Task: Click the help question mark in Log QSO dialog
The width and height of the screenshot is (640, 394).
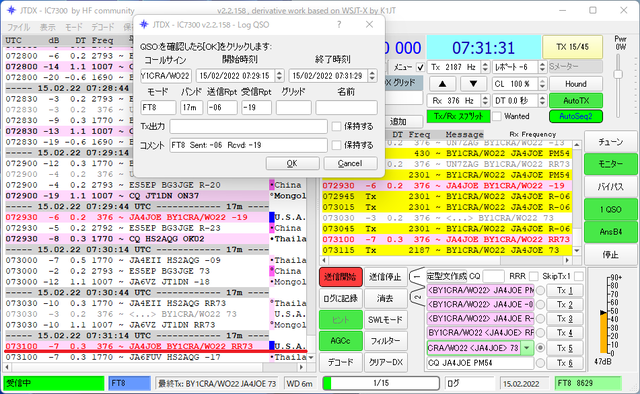Action: (339, 24)
